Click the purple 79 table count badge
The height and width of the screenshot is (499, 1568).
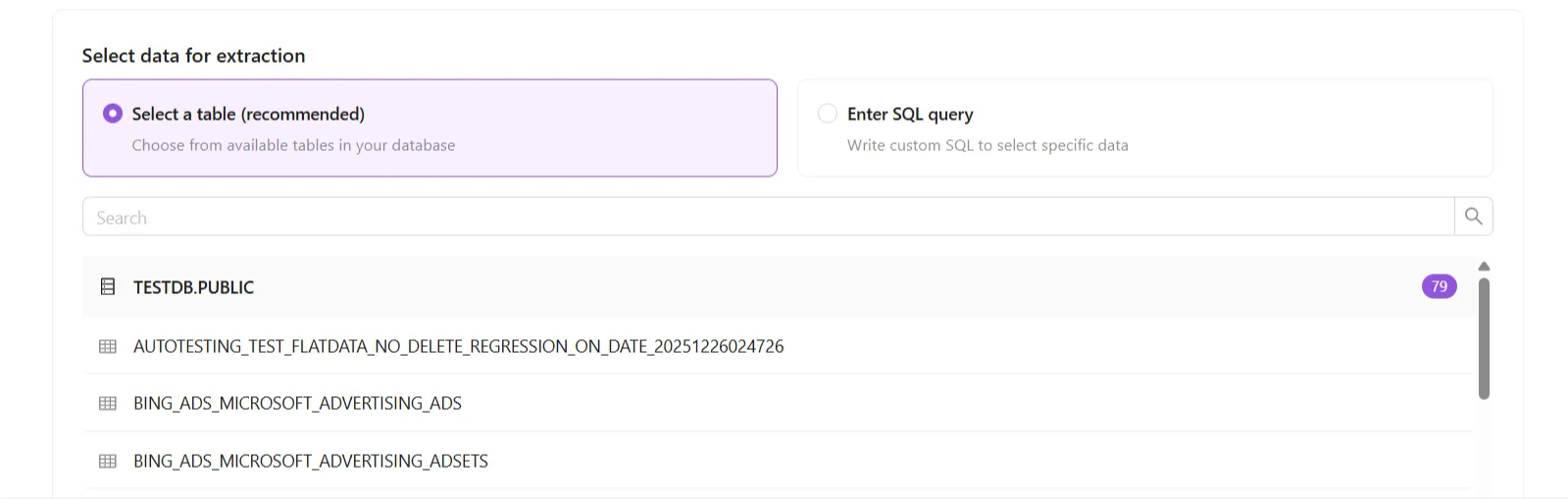pyautogui.click(x=1439, y=287)
